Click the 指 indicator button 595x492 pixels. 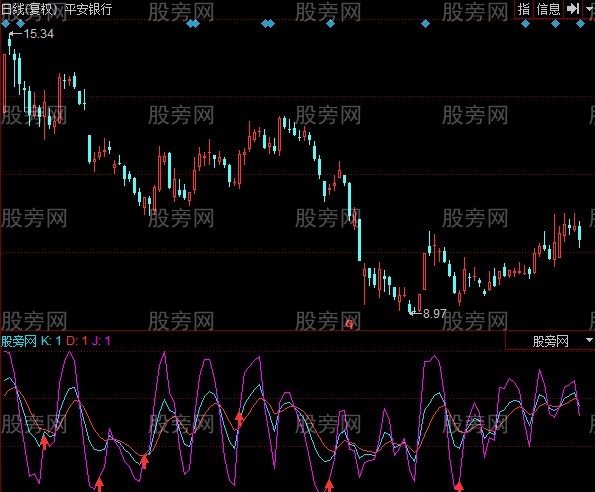click(x=524, y=9)
